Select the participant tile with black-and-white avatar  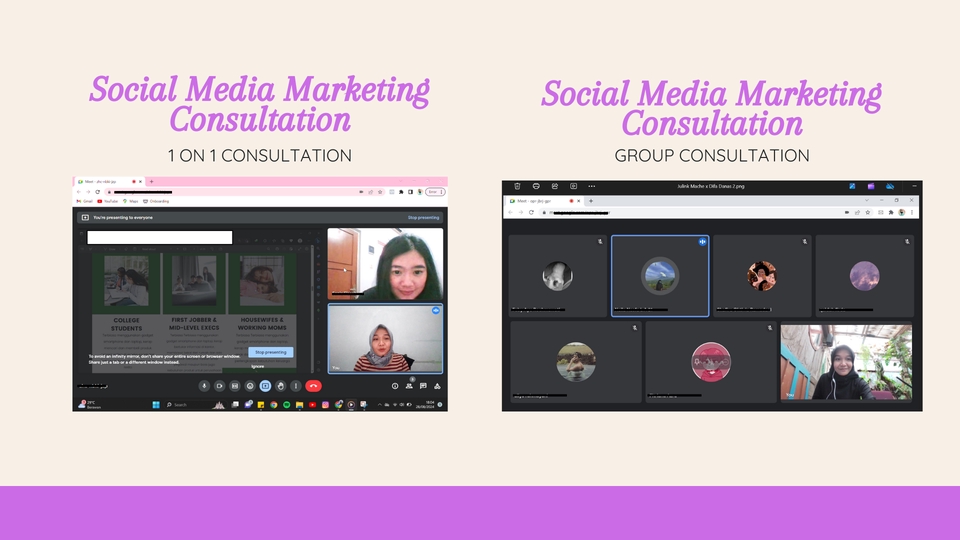tap(558, 276)
